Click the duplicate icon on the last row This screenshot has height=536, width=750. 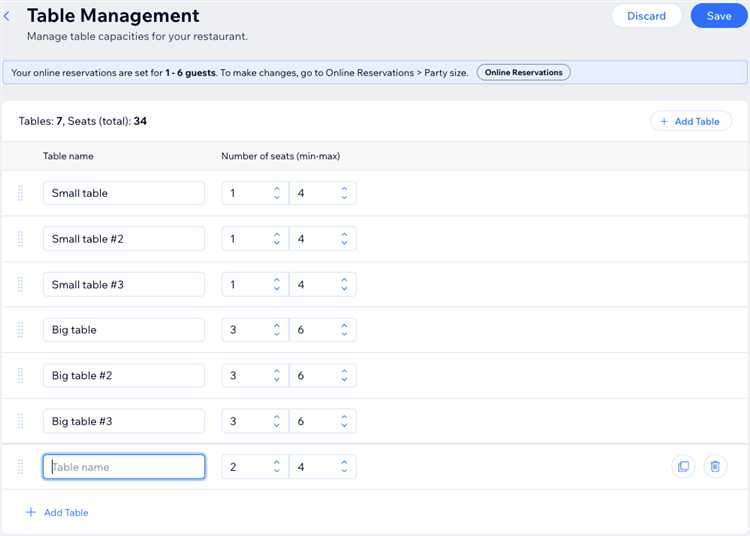[x=683, y=466]
